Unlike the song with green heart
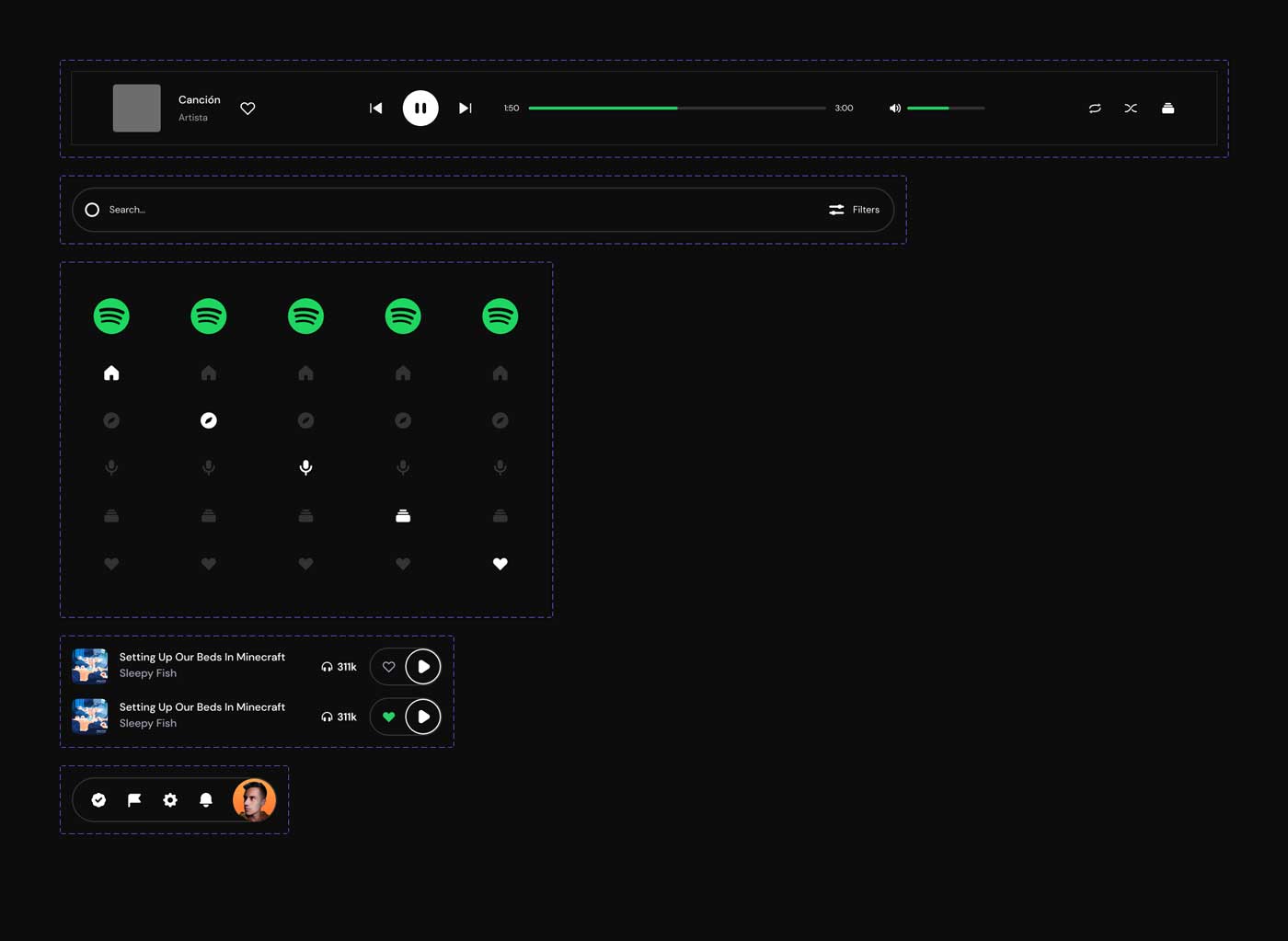 click(388, 717)
